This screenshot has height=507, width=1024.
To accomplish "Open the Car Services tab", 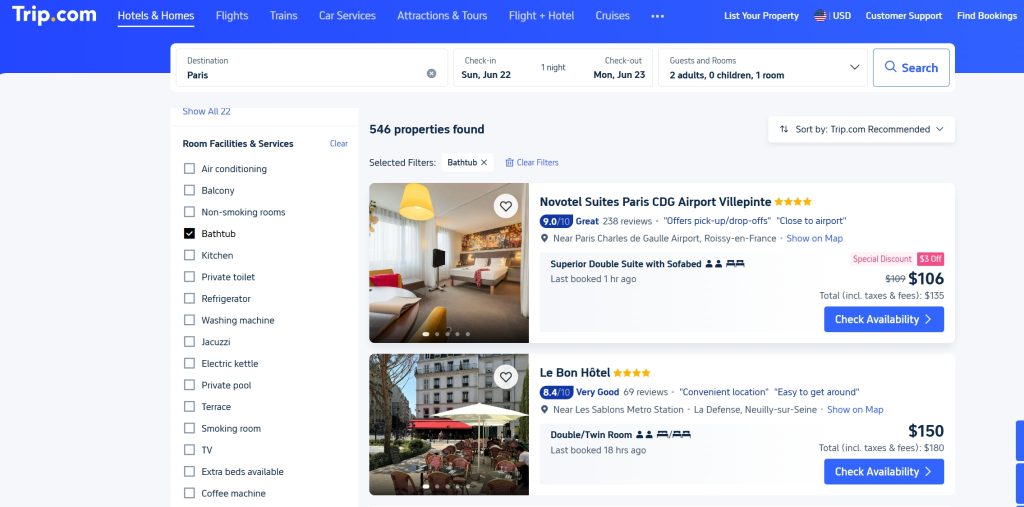I will (347, 16).
